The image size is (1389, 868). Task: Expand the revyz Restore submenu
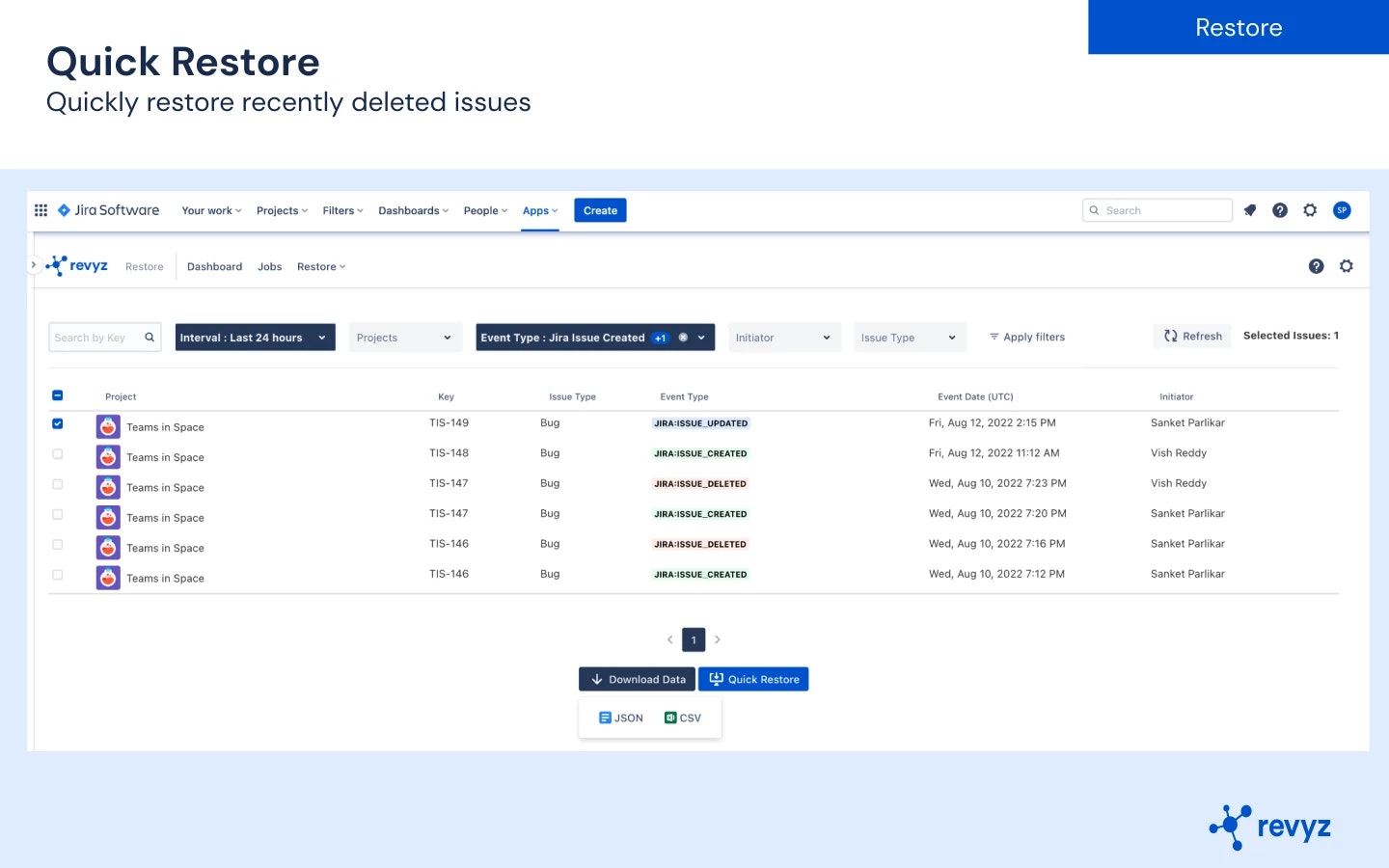(321, 267)
